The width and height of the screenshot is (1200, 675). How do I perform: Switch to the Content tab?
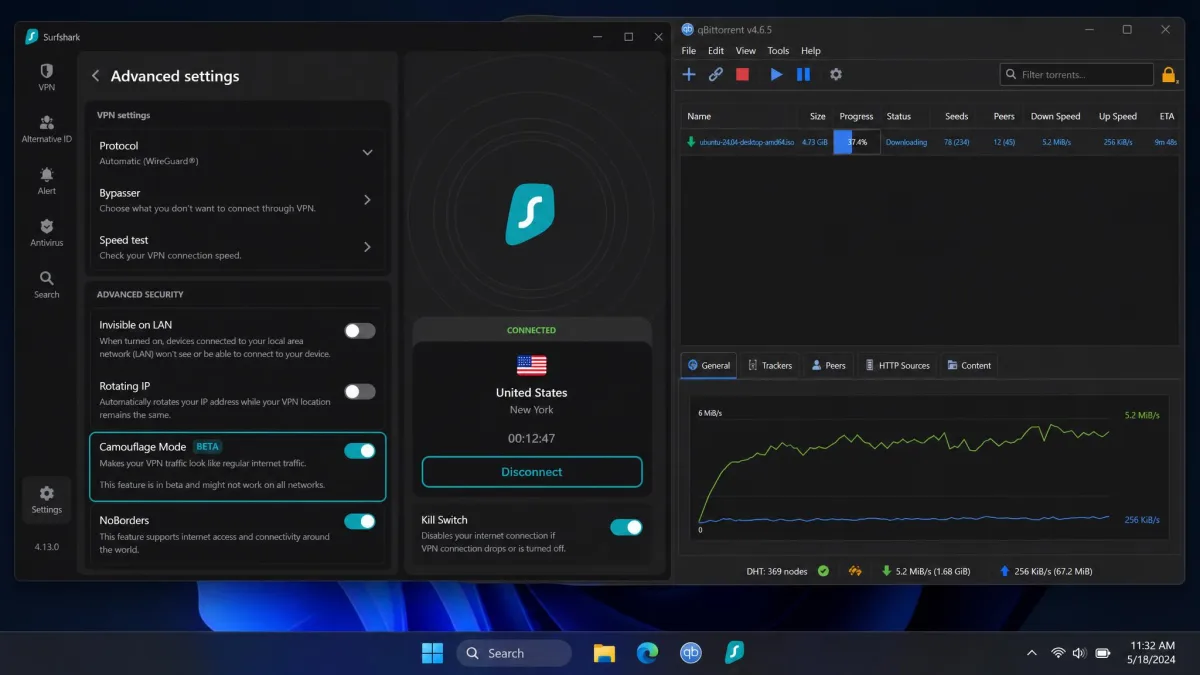pyautogui.click(x=969, y=365)
